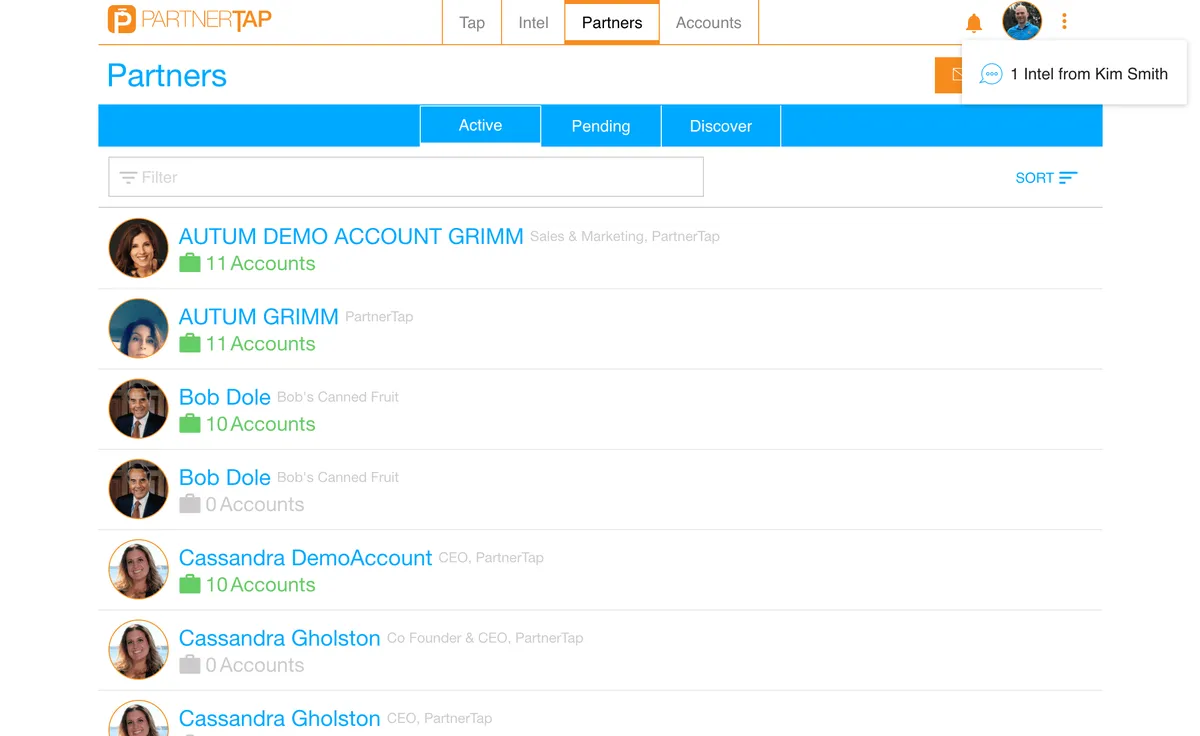View 11 Accounts of AUTUM DEMO ACCOUNT GRIMM
The image size is (1200, 736).
coord(260,264)
